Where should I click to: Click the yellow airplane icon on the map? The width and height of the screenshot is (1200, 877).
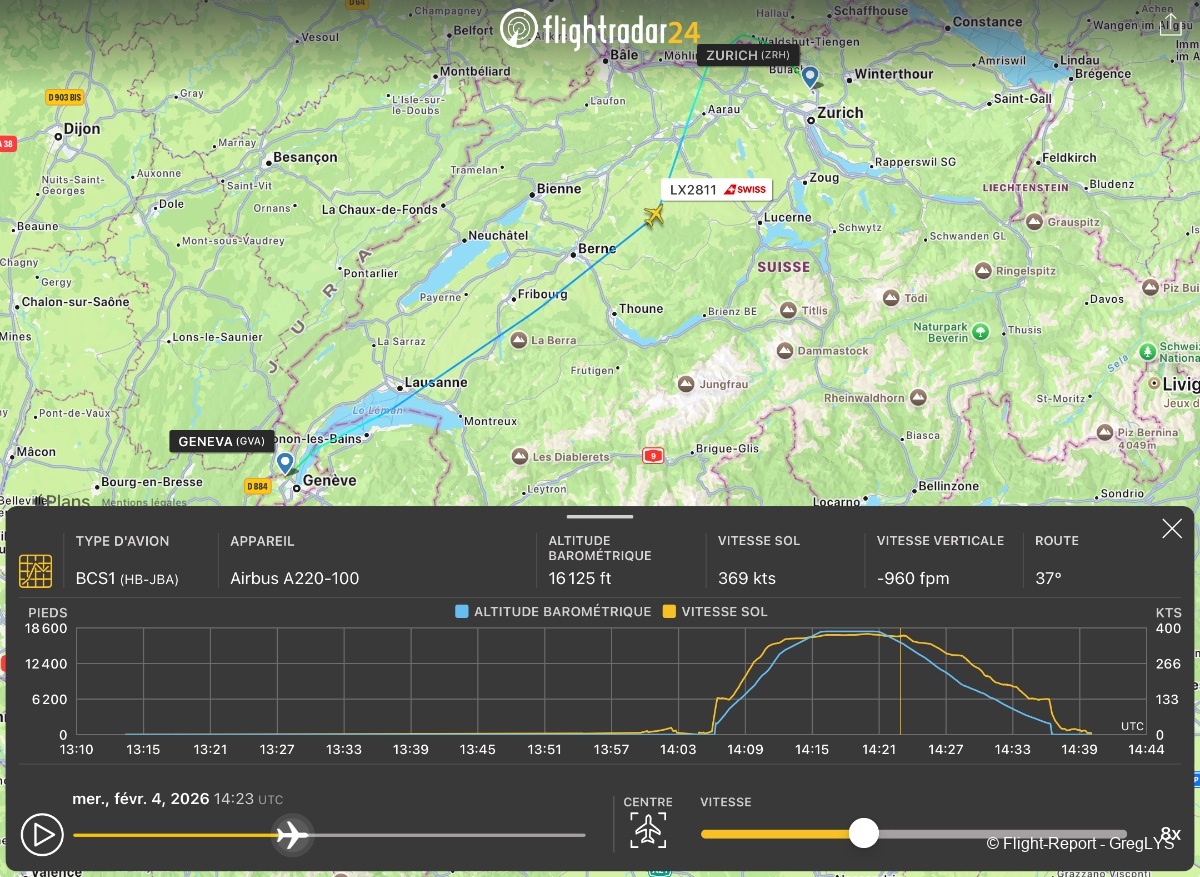click(x=654, y=215)
